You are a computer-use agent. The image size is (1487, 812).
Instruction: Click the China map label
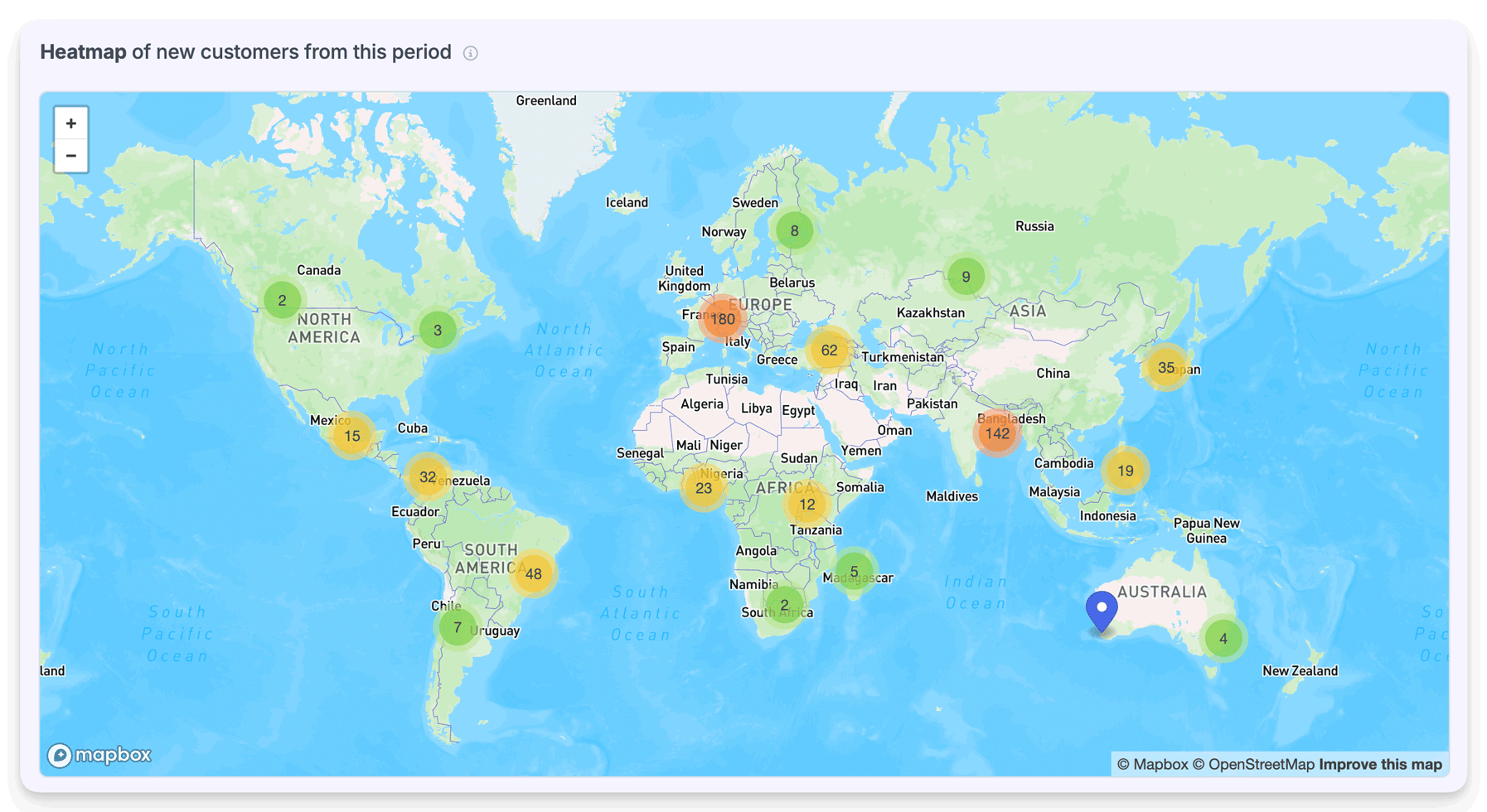pos(1053,373)
